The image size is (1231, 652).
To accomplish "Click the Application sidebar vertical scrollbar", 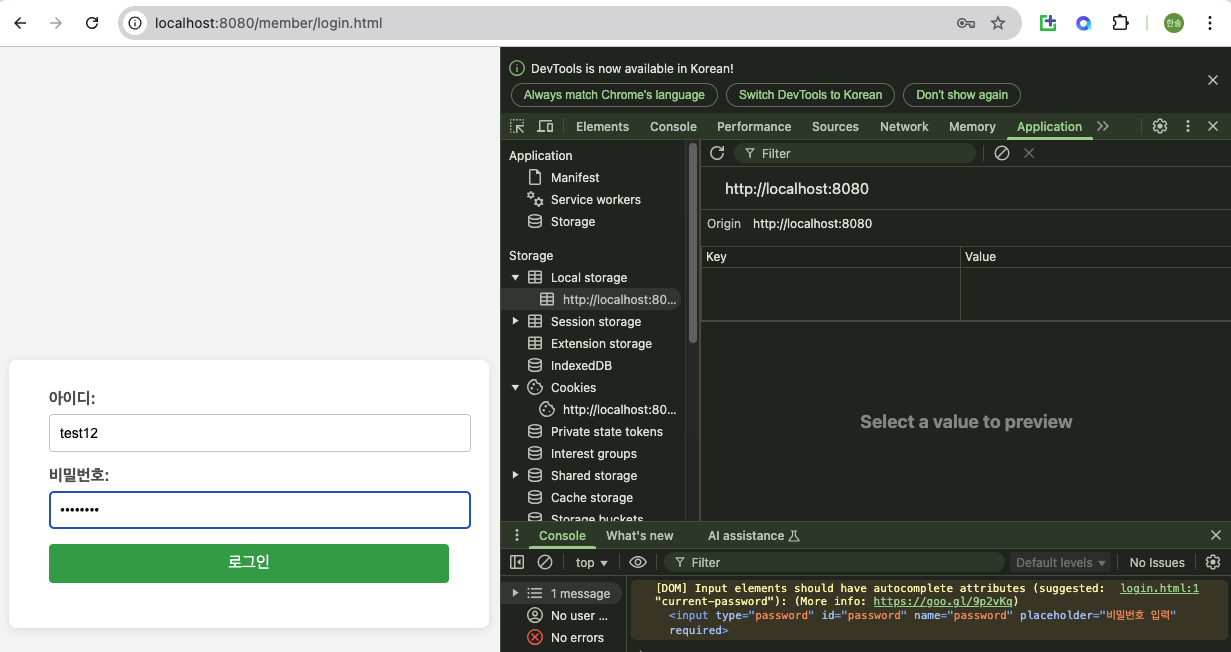I will point(692,245).
